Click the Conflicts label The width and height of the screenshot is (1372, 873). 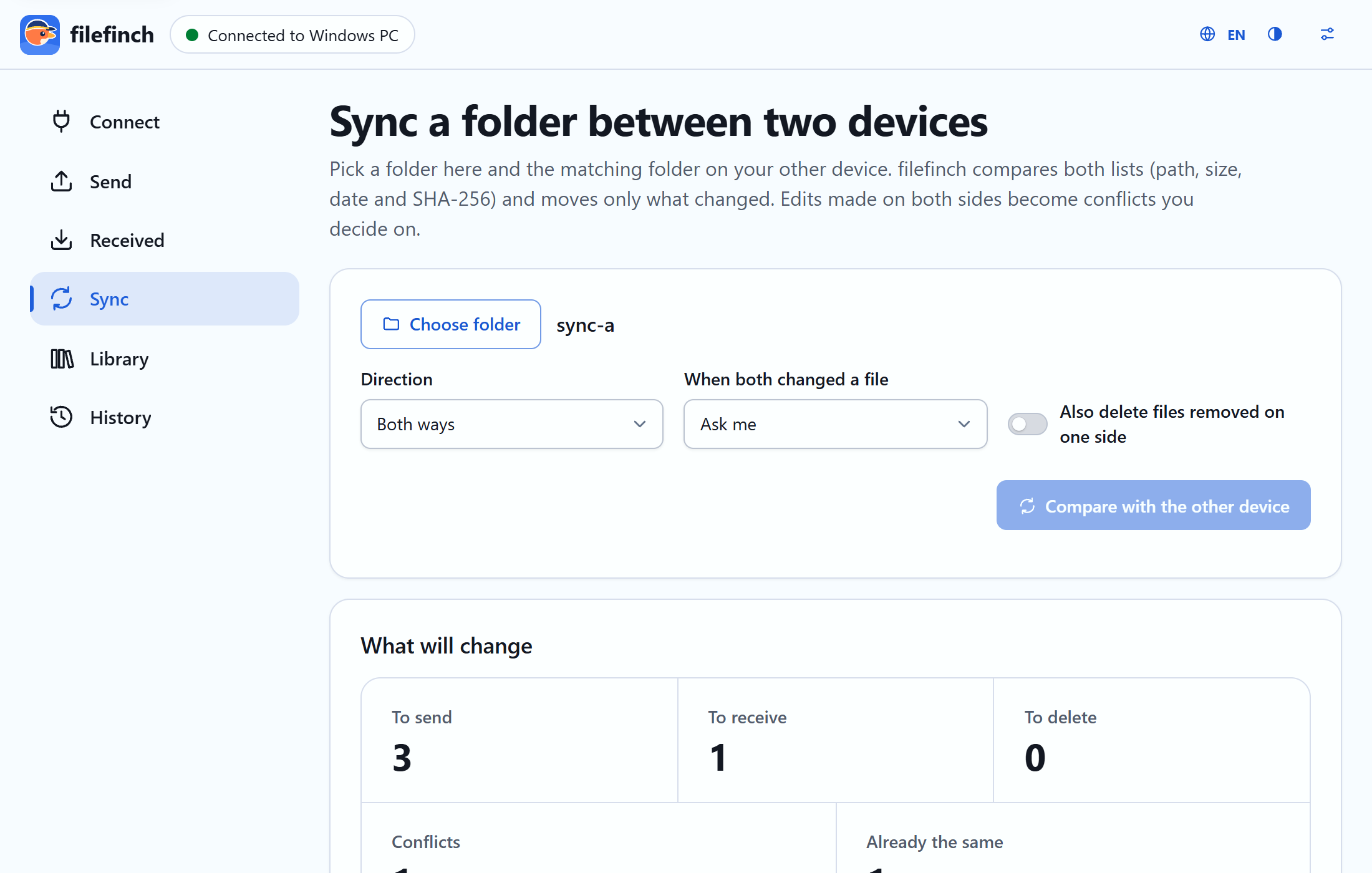[426, 842]
